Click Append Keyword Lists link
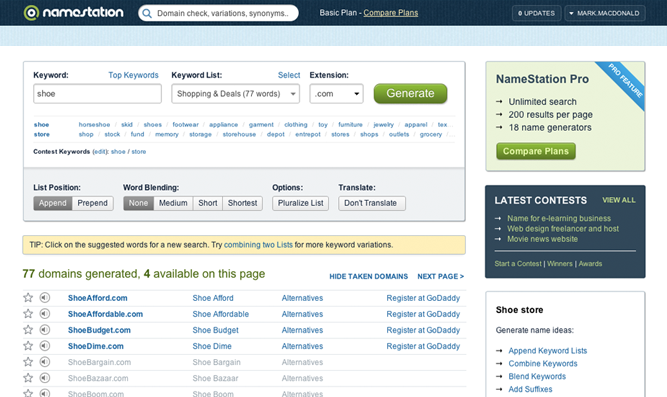This screenshot has height=397, width=667. pyautogui.click(x=547, y=351)
